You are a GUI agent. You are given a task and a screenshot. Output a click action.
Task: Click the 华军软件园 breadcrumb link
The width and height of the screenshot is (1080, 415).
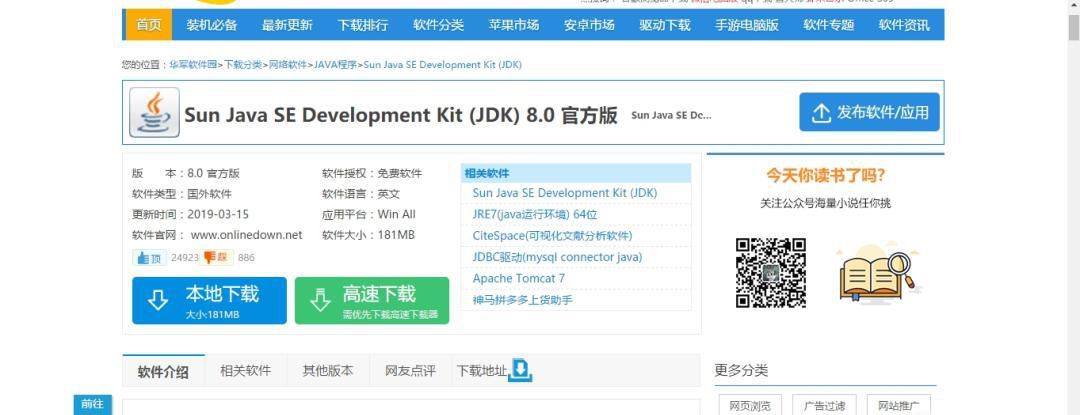click(194, 65)
